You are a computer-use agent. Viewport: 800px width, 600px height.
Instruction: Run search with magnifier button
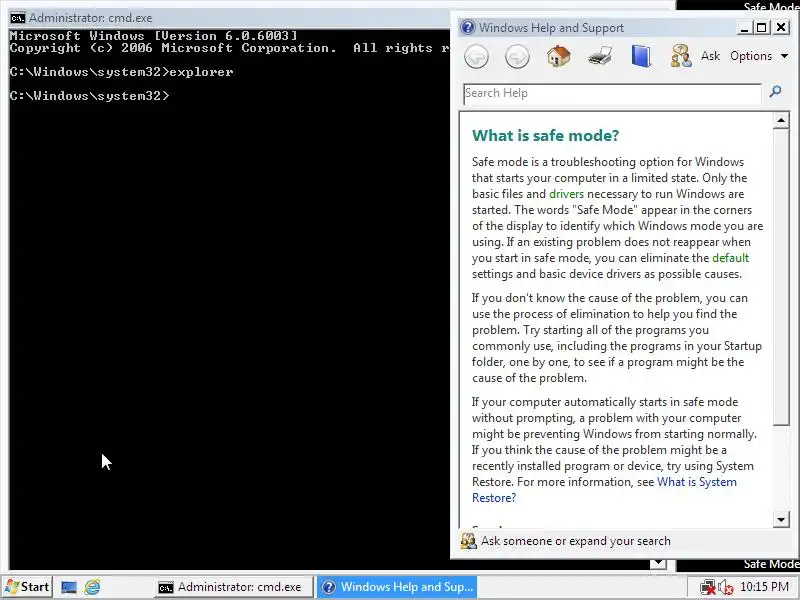click(776, 92)
